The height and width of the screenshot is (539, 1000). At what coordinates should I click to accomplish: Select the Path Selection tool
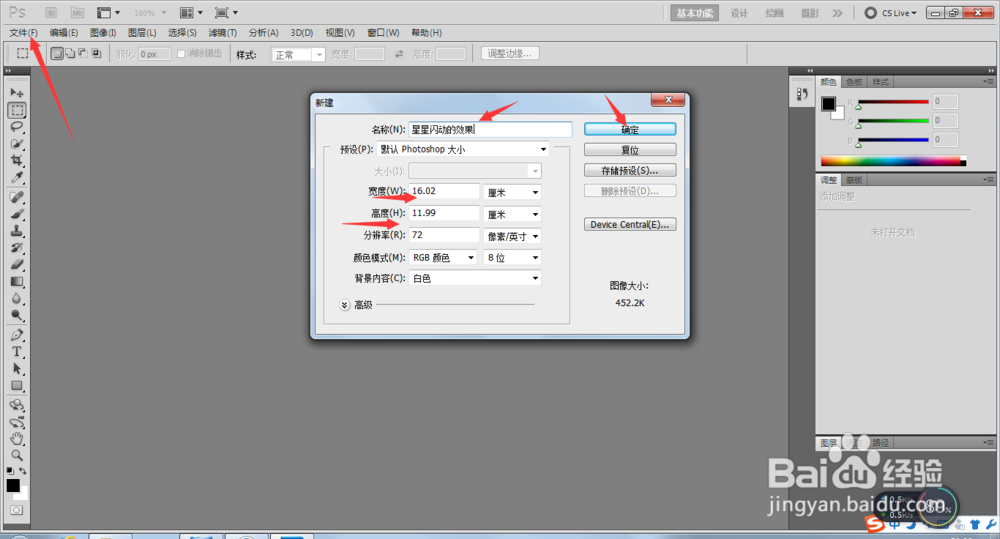17,369
